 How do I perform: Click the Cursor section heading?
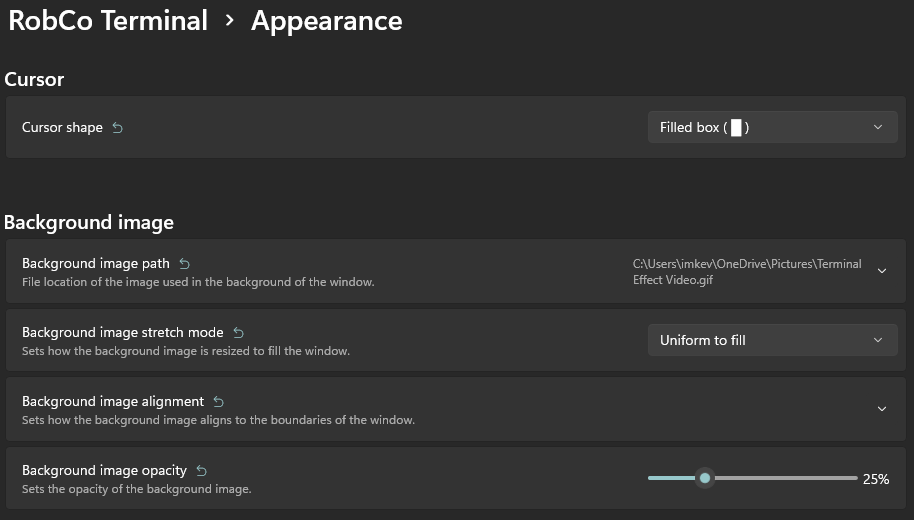click(x=34, y=79)
